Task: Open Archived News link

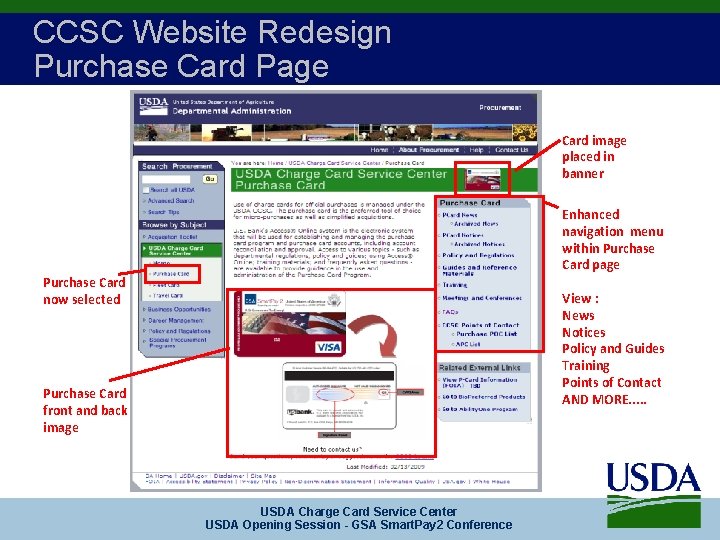Action: pyautogui.click(x=476, y=224)
